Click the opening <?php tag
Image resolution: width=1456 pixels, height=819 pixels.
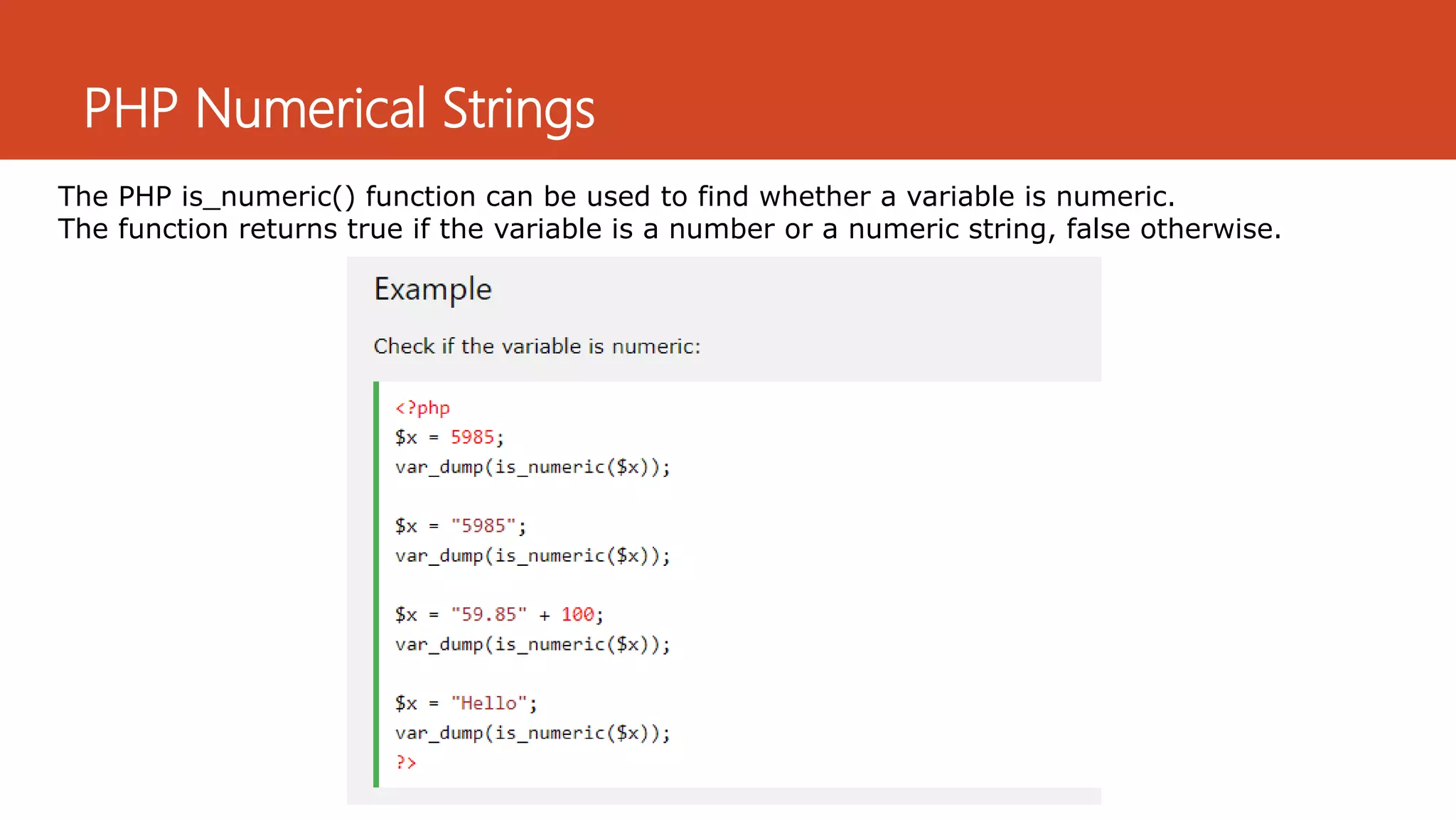pos(422,408)
